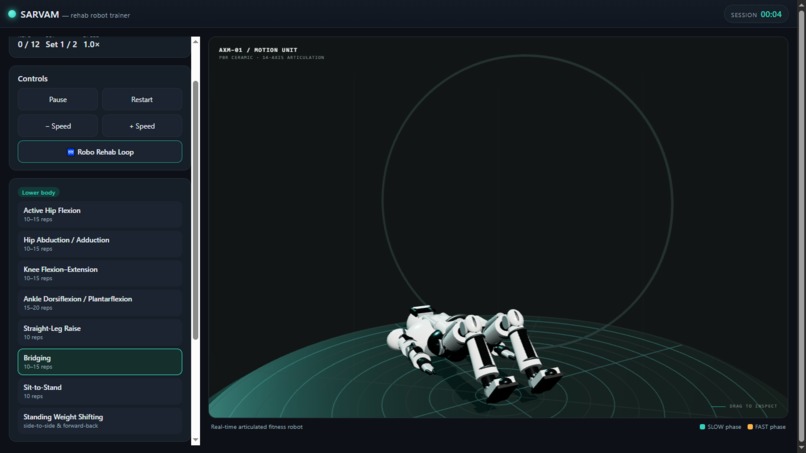Click the DRAG TO INSPECT hint
806x453 pixels.
click(x=753, y=406)
